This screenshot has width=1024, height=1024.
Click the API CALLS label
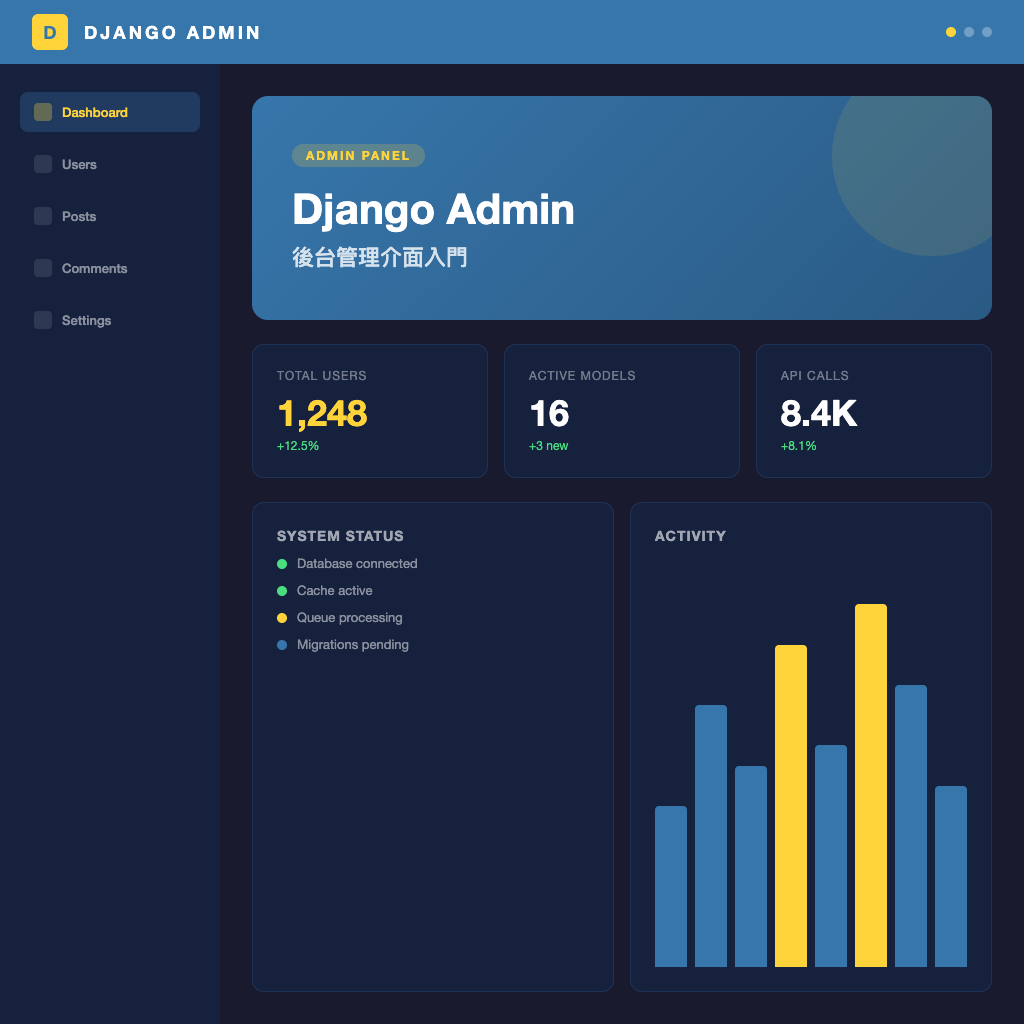point(814,376)
